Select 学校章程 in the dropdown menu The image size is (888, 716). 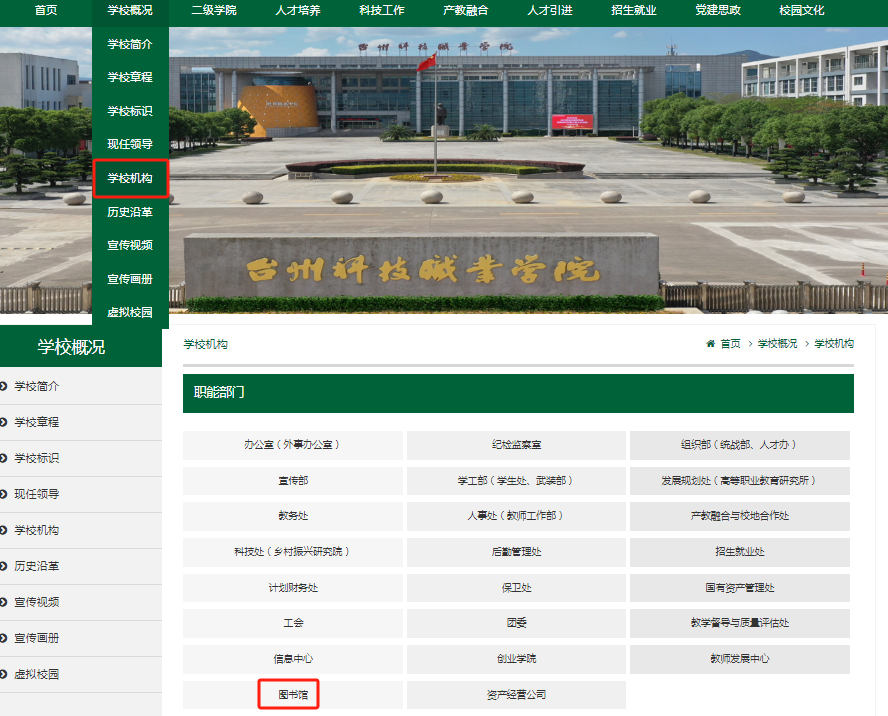130,77
